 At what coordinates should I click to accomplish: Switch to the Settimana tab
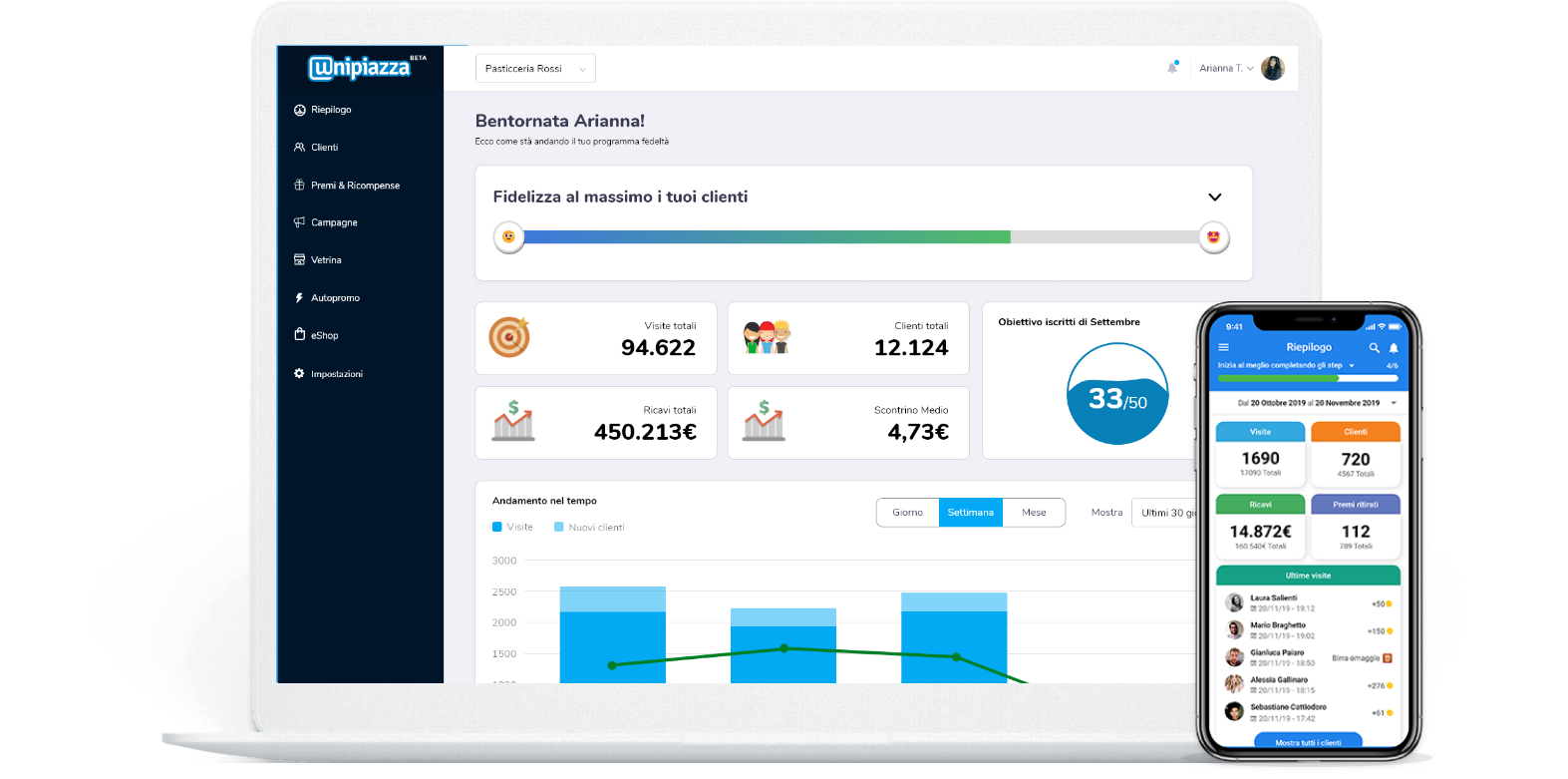pos(970,513)
